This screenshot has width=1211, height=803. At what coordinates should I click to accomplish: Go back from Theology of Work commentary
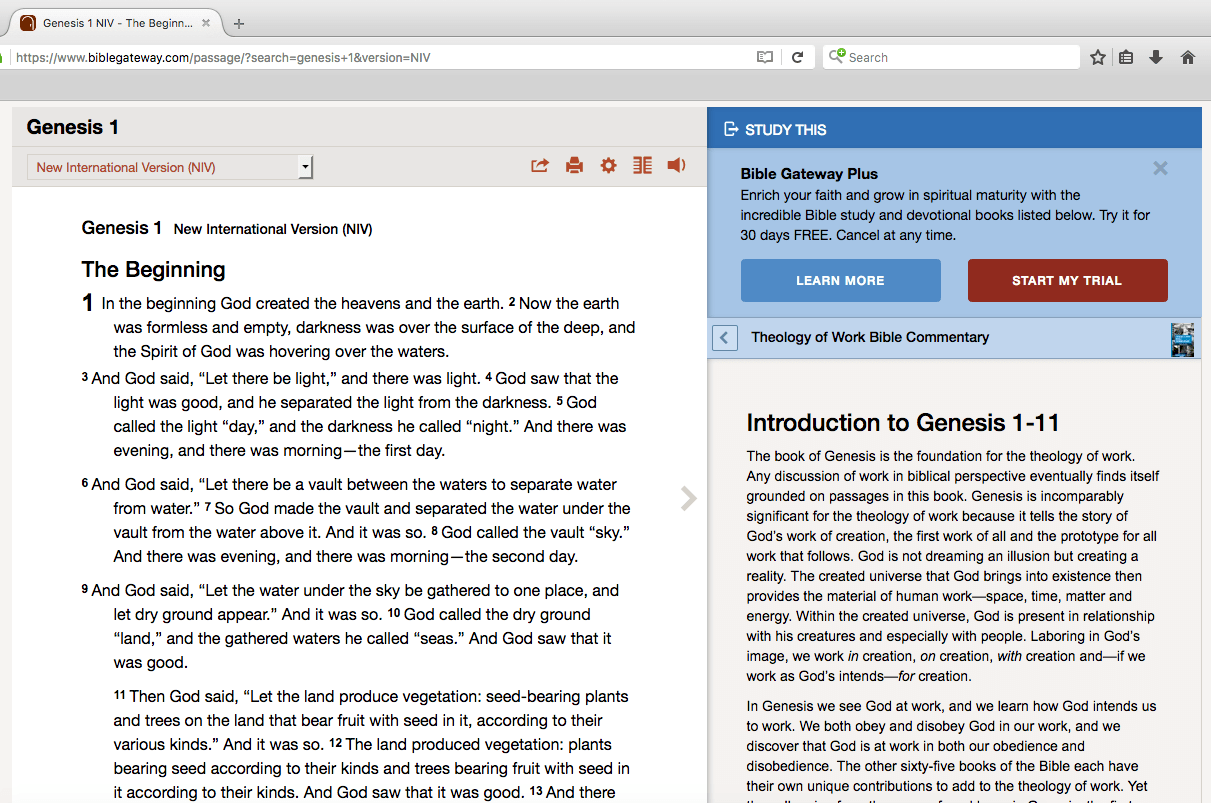point(725,338)
